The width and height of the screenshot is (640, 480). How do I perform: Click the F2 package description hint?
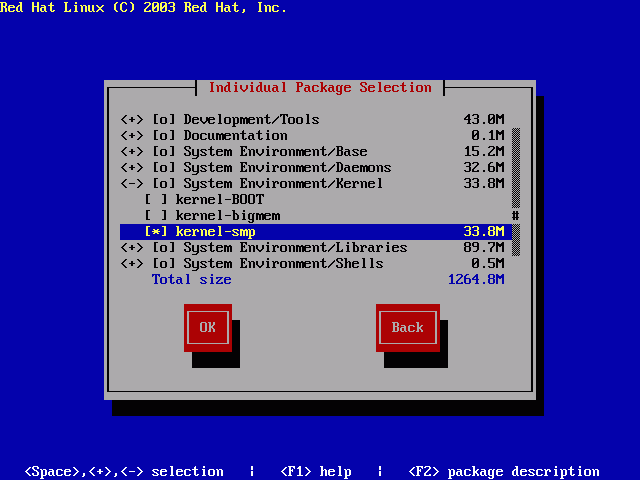click(504, 471)
